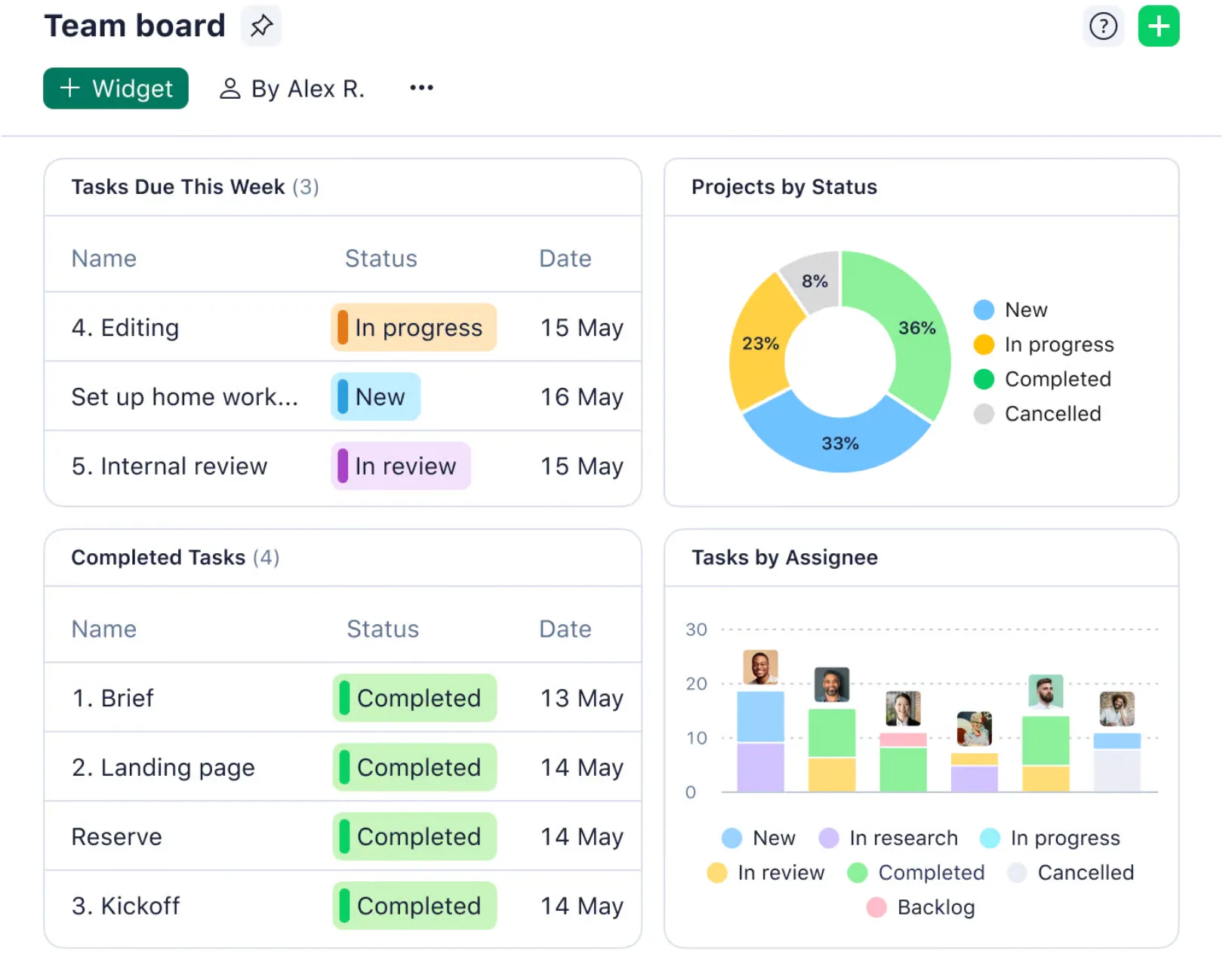
Task: Add a new widget with Widget button
Action: [115, 89]
